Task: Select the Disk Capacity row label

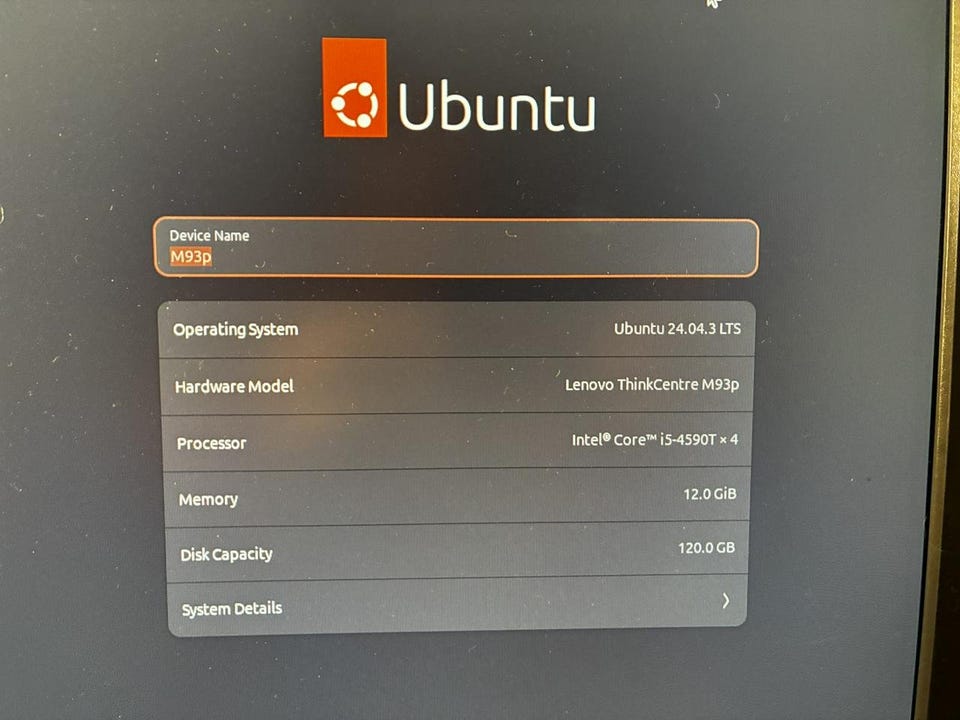Action: [x=227, y=555]
